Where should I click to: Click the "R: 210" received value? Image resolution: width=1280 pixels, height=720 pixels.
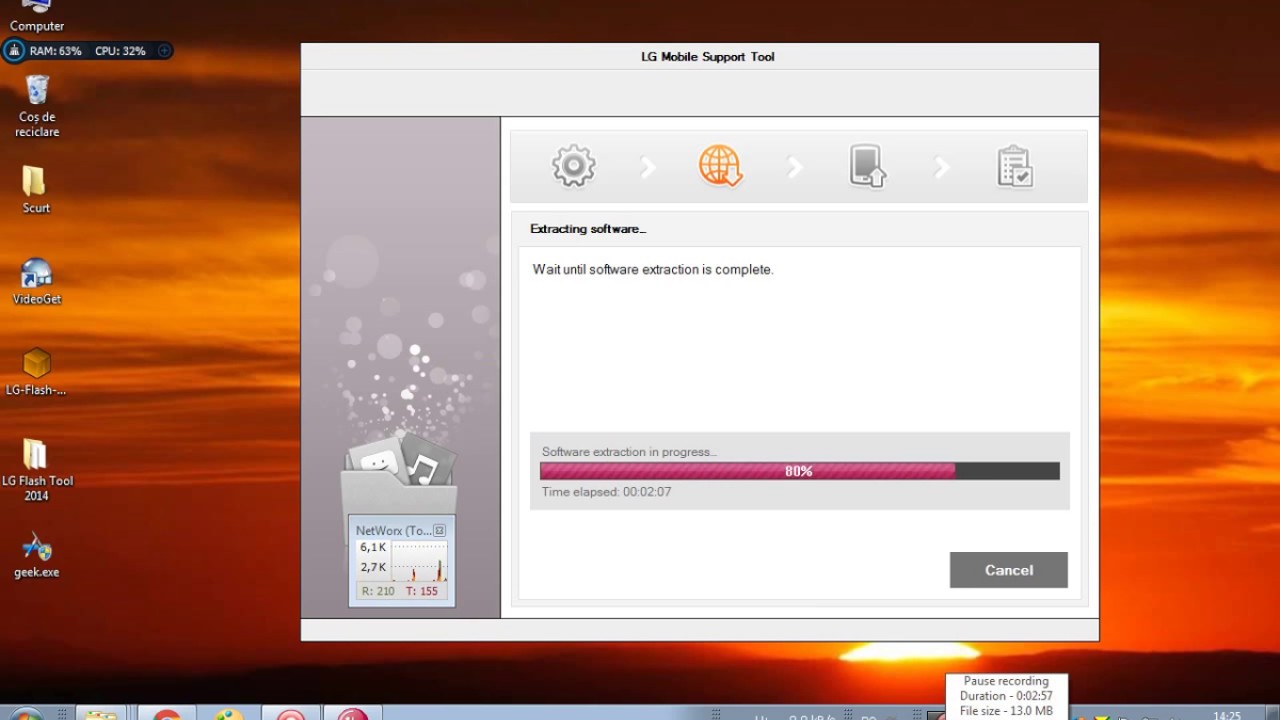pos(378,591)
